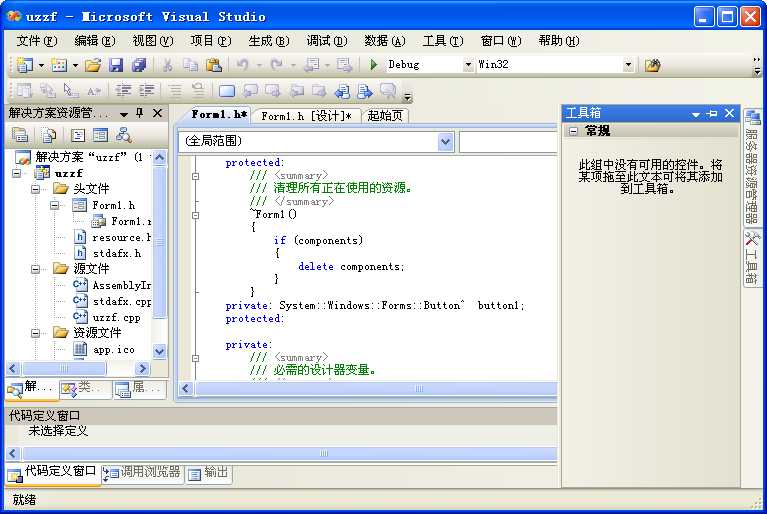Collapse the 资源文件 folder node
Image resolution: width=767 pixels, height=514 pixels.
click(x=36, y=333)
